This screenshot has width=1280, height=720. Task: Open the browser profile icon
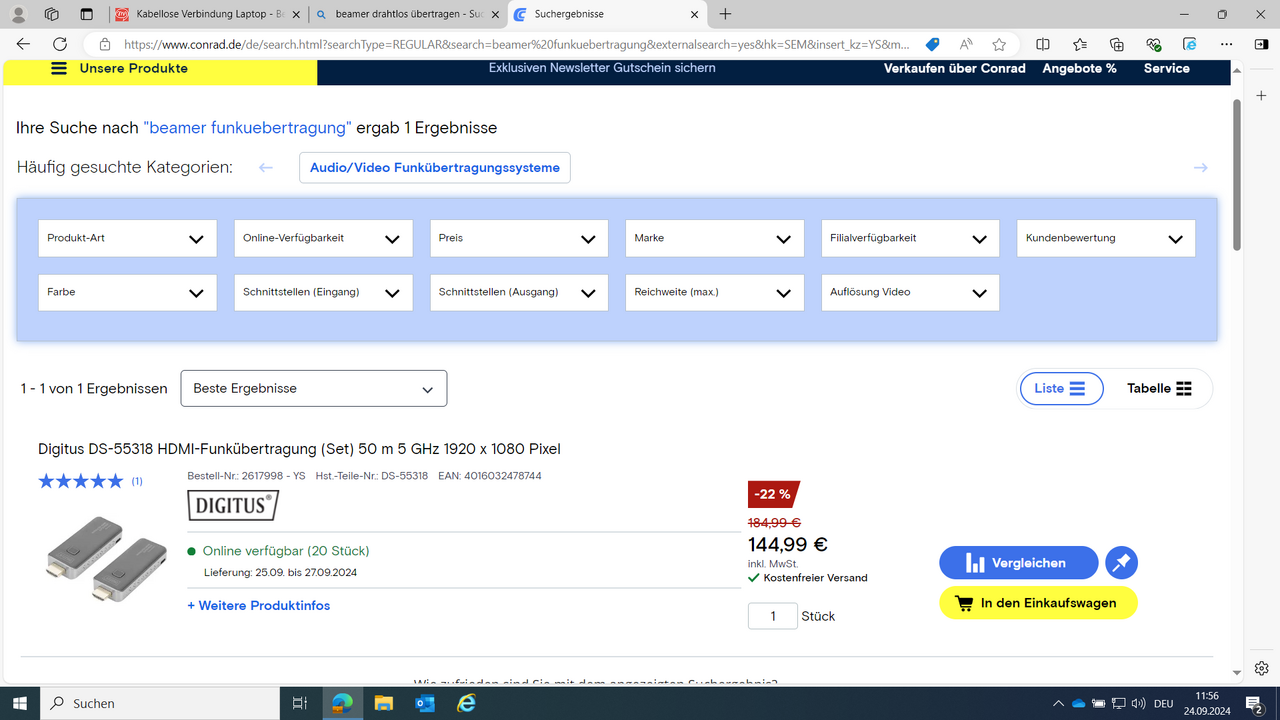(x=19, y=14)
